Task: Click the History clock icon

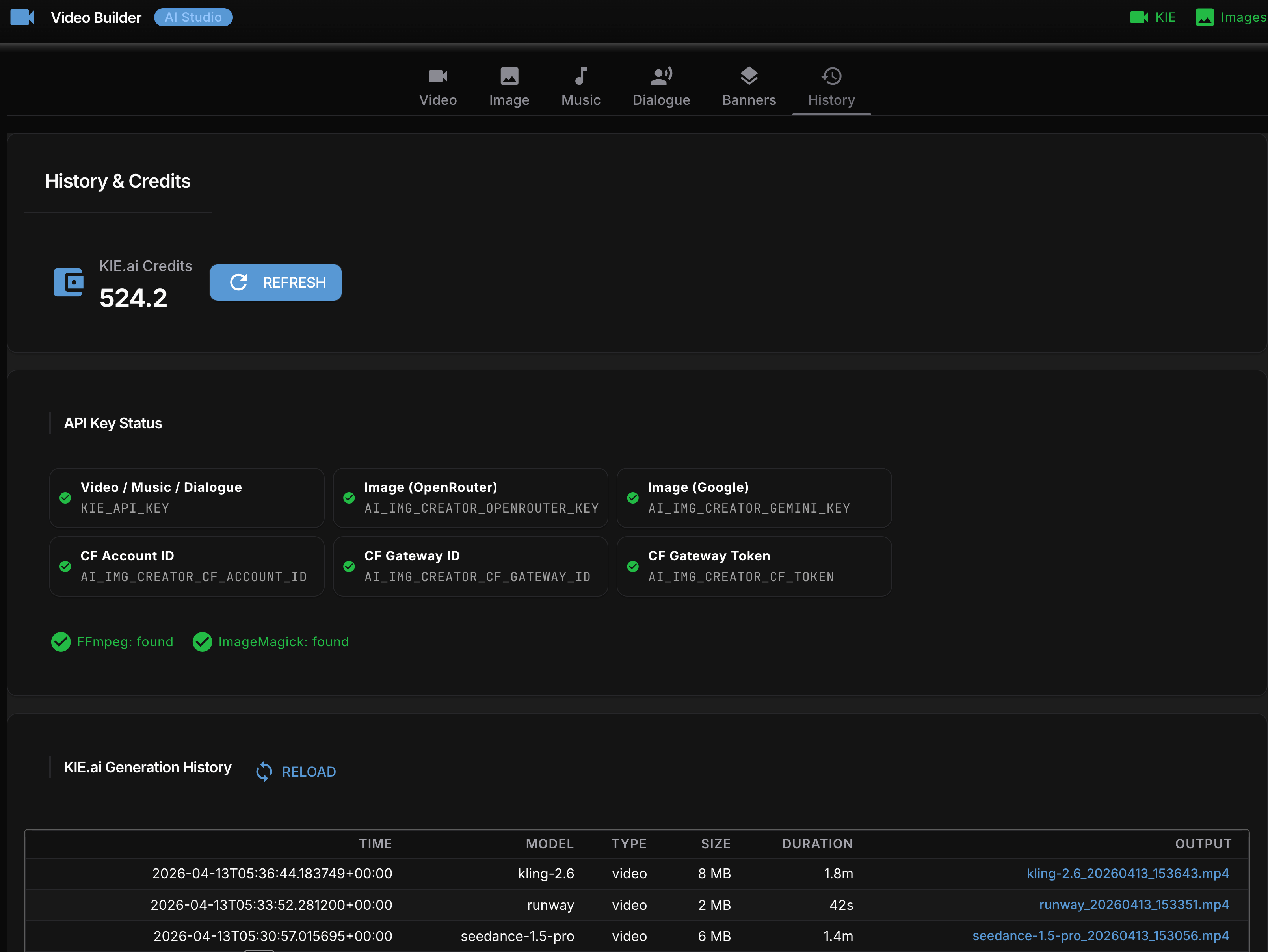Action: 831,76
